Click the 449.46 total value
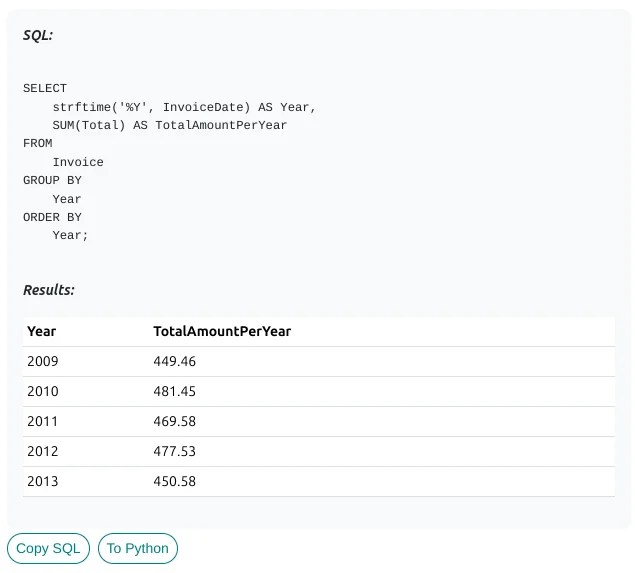 (x=174, y=361)
